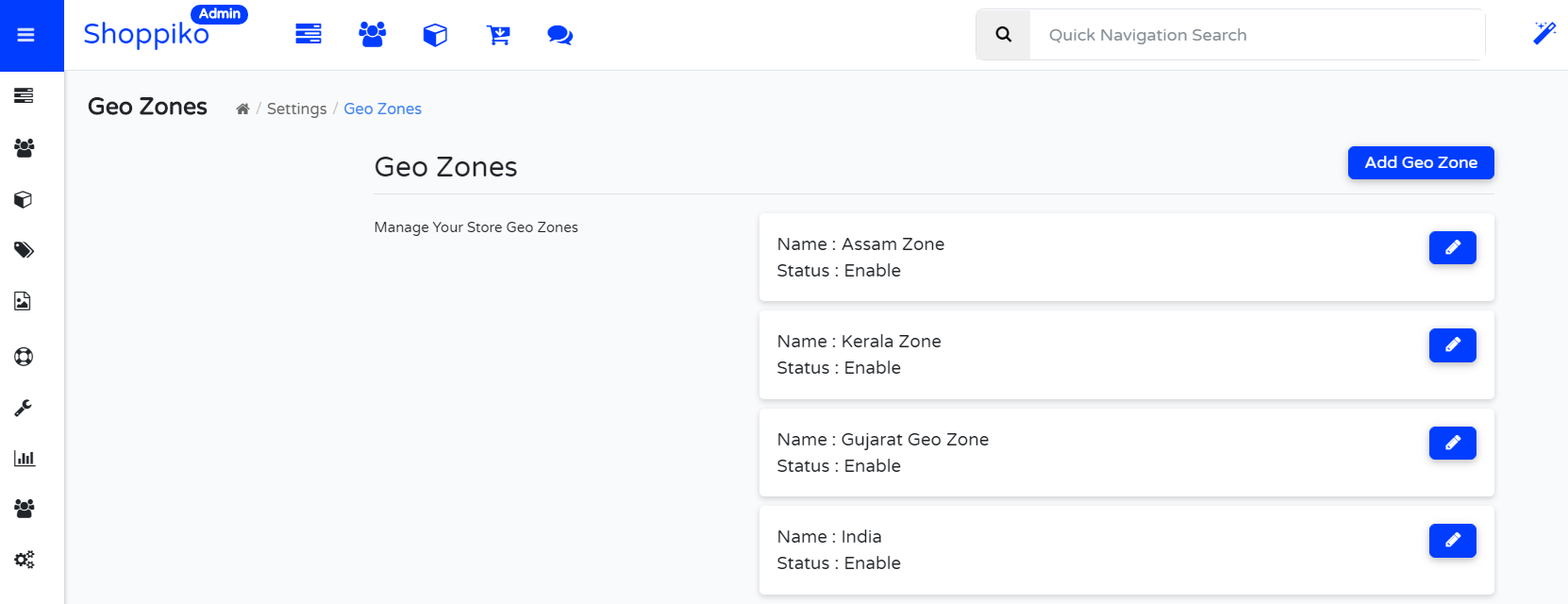The height and width of the screenshot is (604, 1568).
Task: Go to home via breadcrumb house icon
Action: [x=242, y=109]
